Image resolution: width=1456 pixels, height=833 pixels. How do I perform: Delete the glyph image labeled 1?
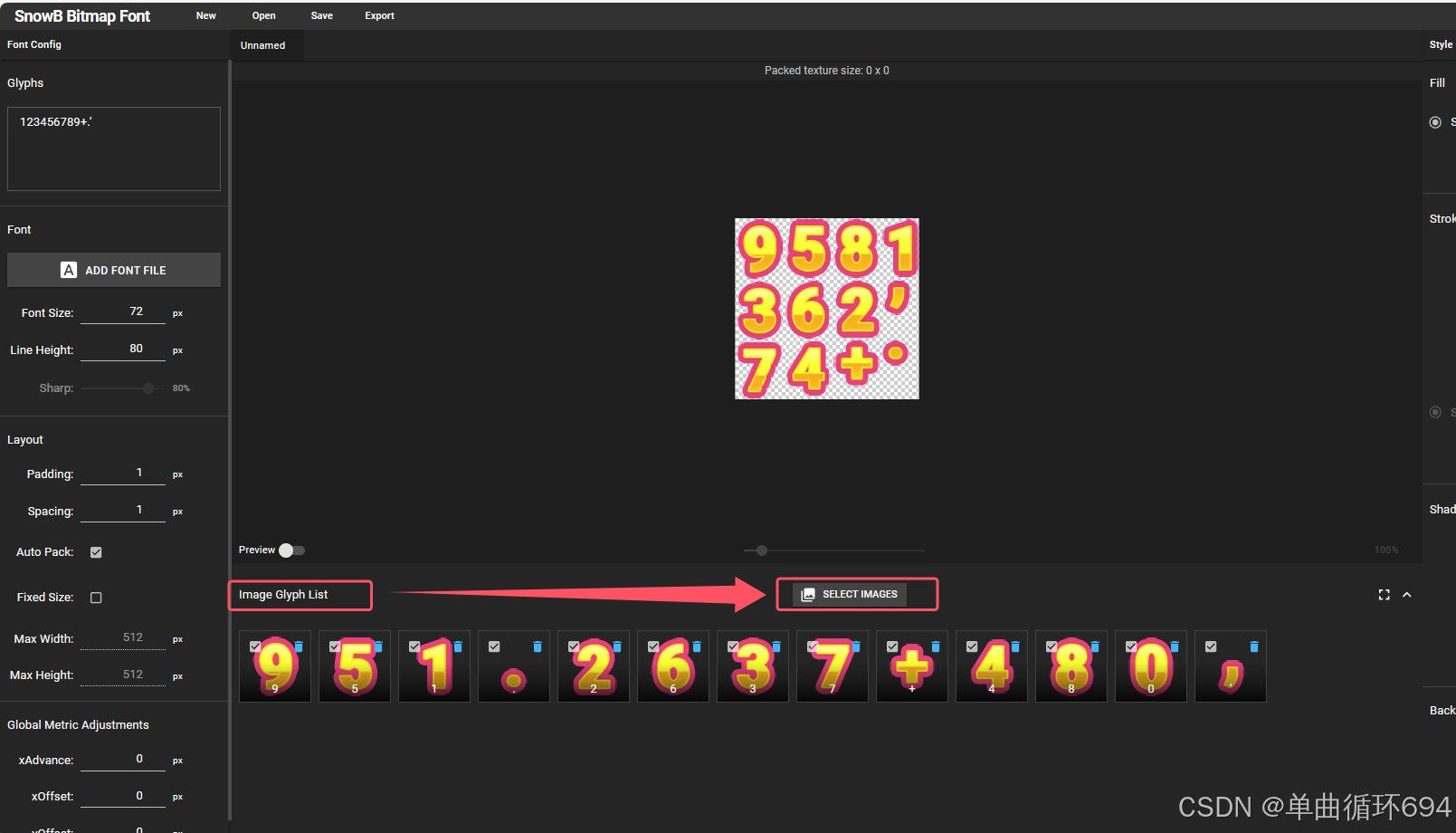click(x=458, y=646)
